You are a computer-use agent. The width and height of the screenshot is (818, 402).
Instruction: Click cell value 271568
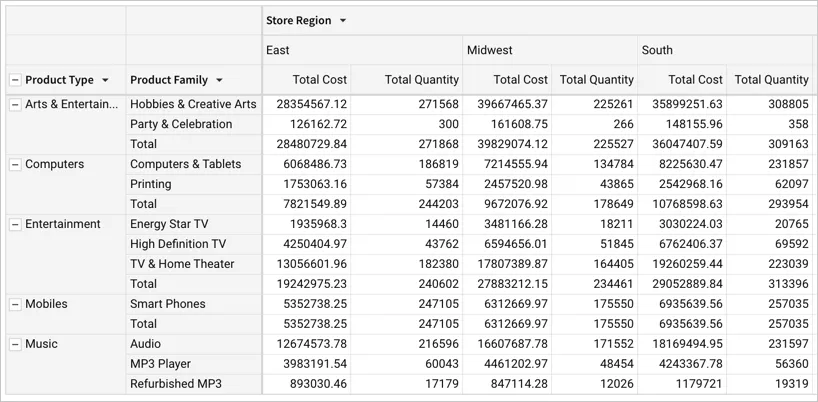point(438,104)
